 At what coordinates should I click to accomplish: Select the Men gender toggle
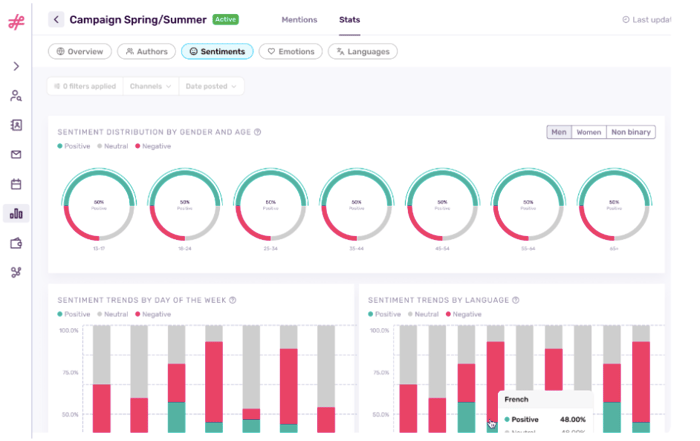click(559, 132)
